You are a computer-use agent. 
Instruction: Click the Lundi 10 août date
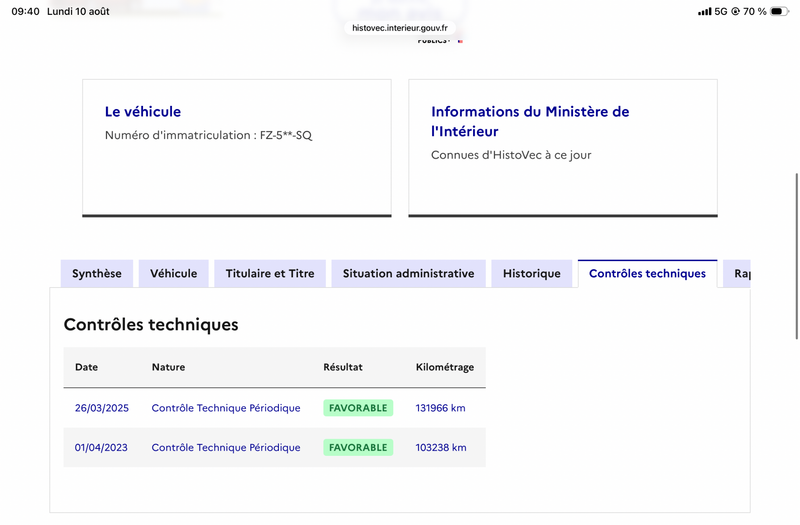[x=78, y=11]
